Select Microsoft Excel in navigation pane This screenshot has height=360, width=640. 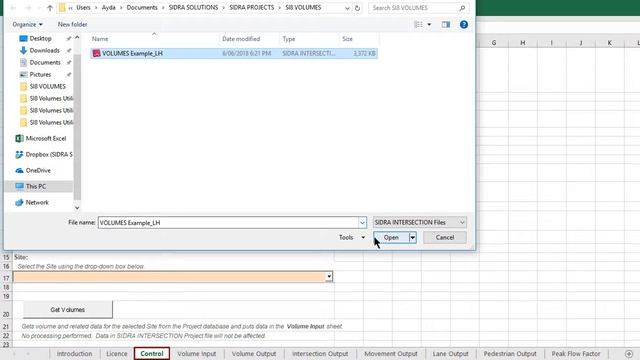46,138
